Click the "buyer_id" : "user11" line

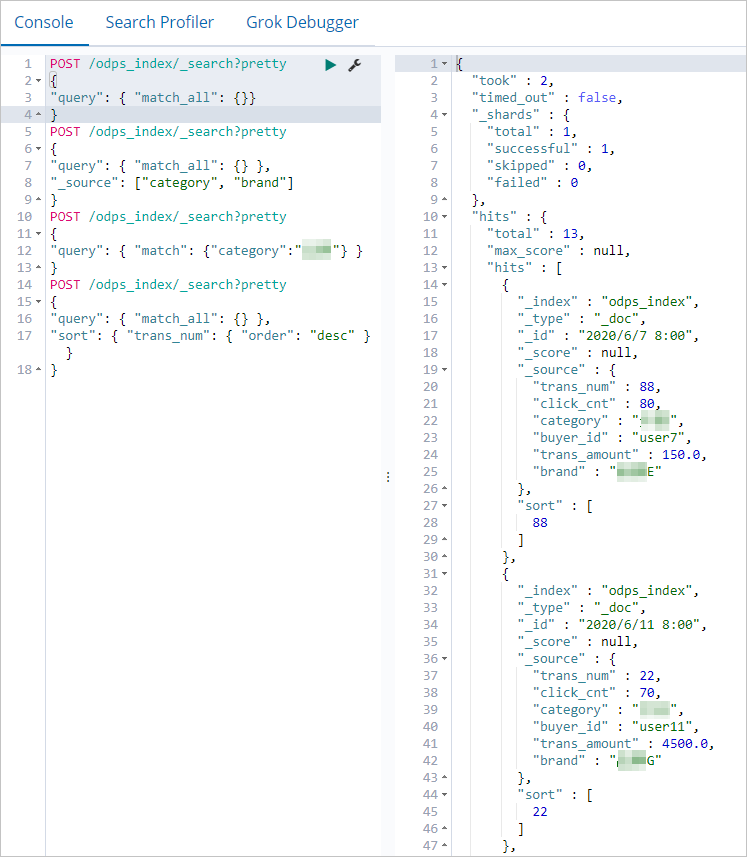616,727
